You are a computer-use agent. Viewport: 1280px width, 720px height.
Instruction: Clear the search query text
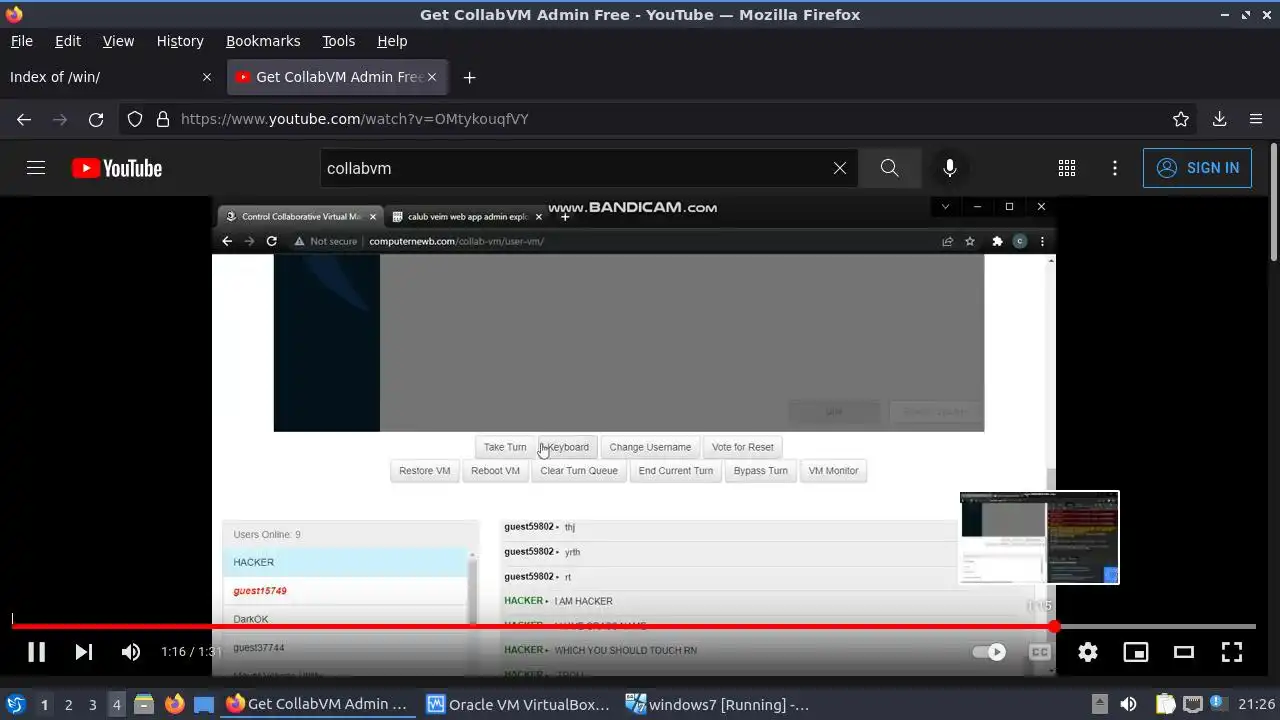840,168
